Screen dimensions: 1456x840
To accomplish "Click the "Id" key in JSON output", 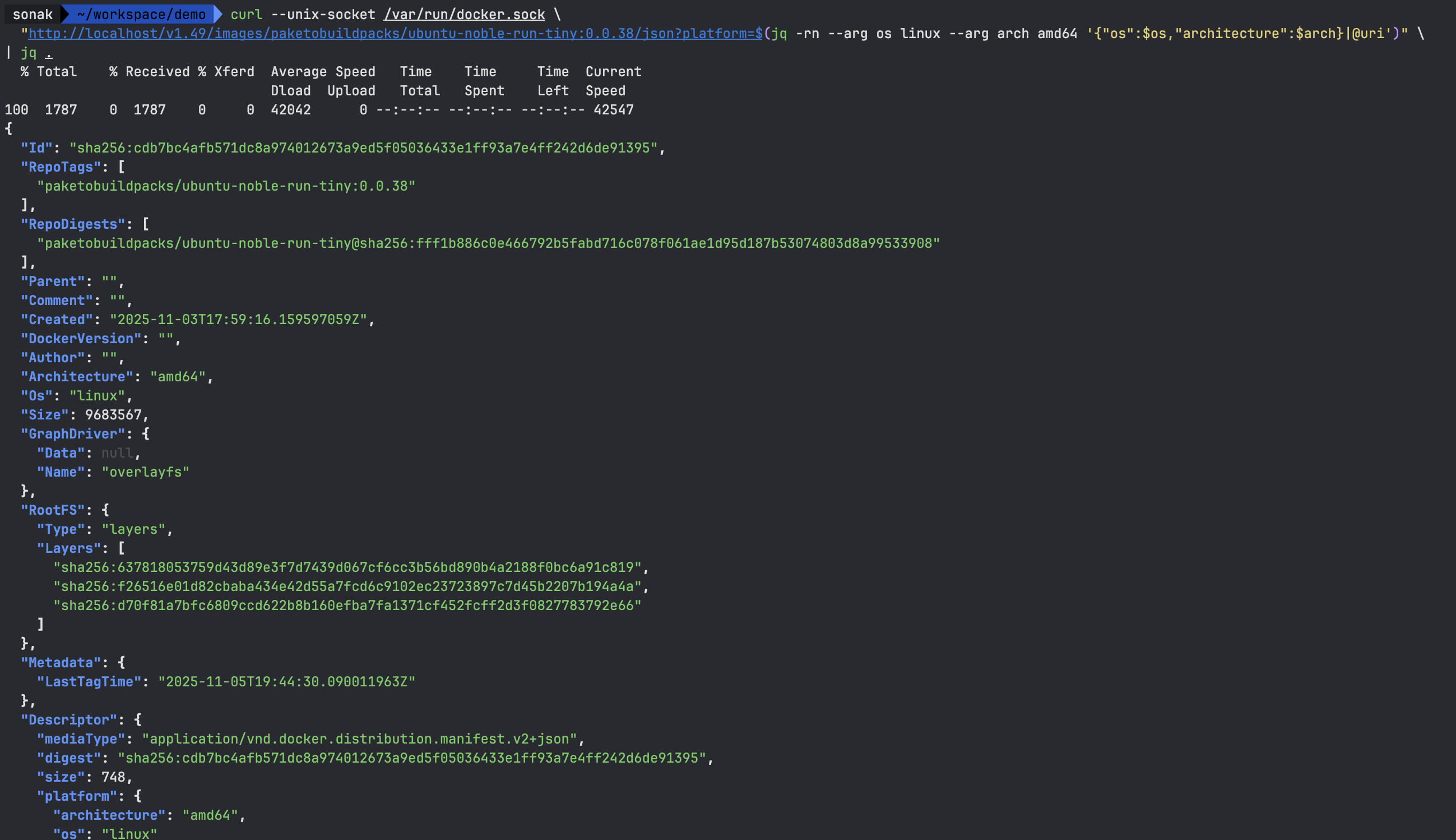I will [36, 148].
